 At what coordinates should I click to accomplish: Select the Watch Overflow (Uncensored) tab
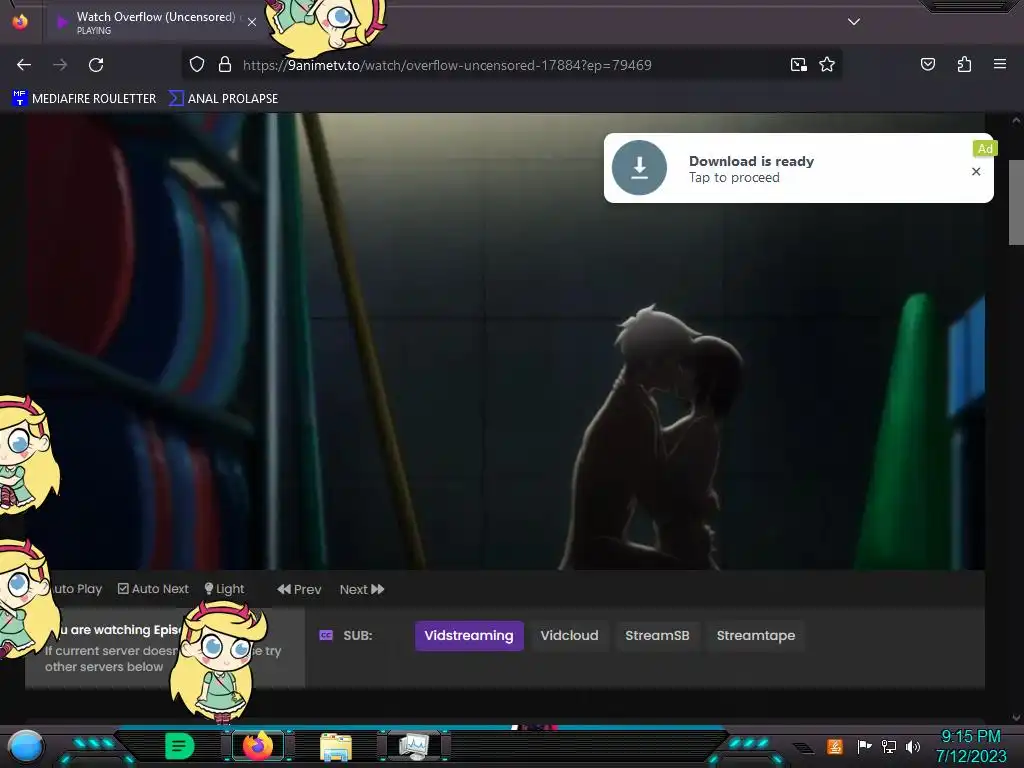[x=155, y=22]
